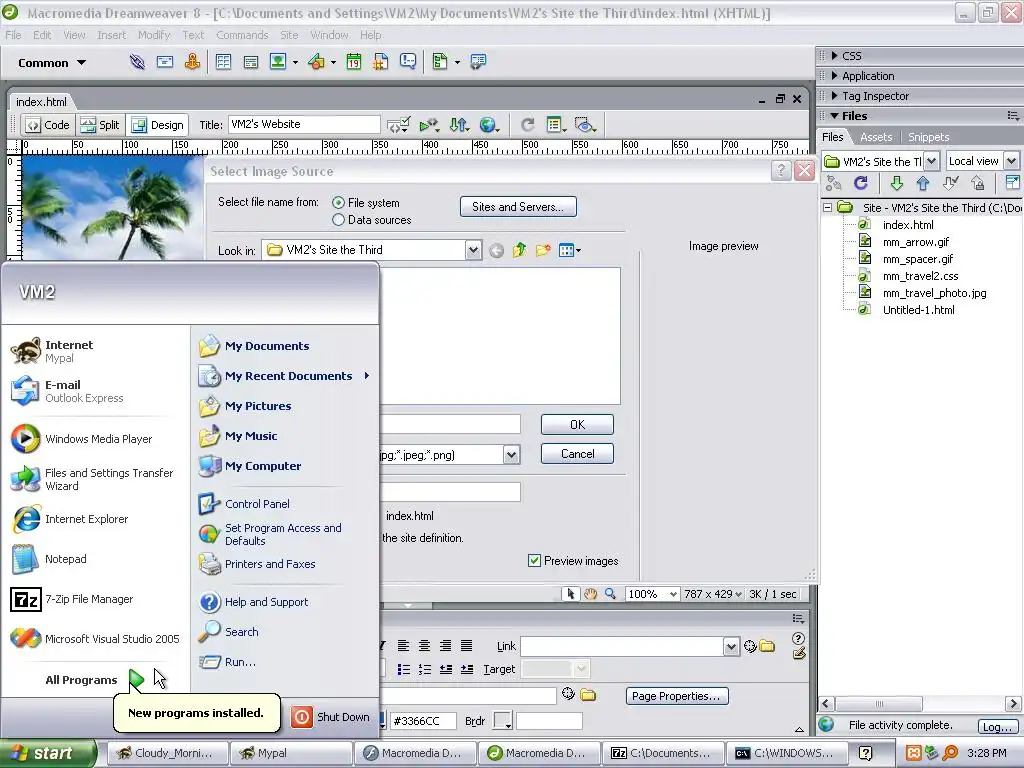Click the border color swatch next to Brdr
This screenshot has width=1024, height=768.
point(502,721)
